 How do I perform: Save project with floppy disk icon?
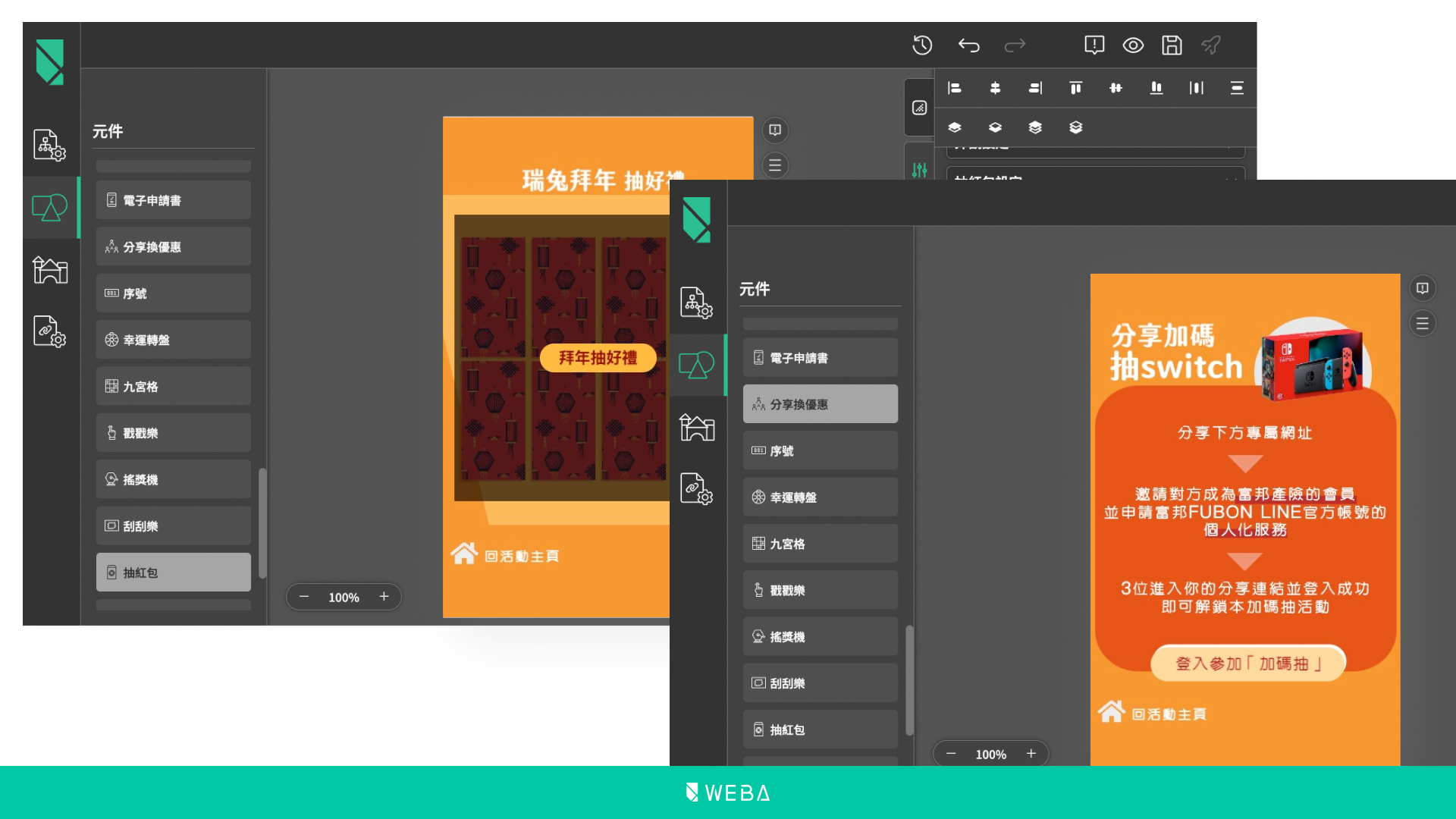(1172, 45)
